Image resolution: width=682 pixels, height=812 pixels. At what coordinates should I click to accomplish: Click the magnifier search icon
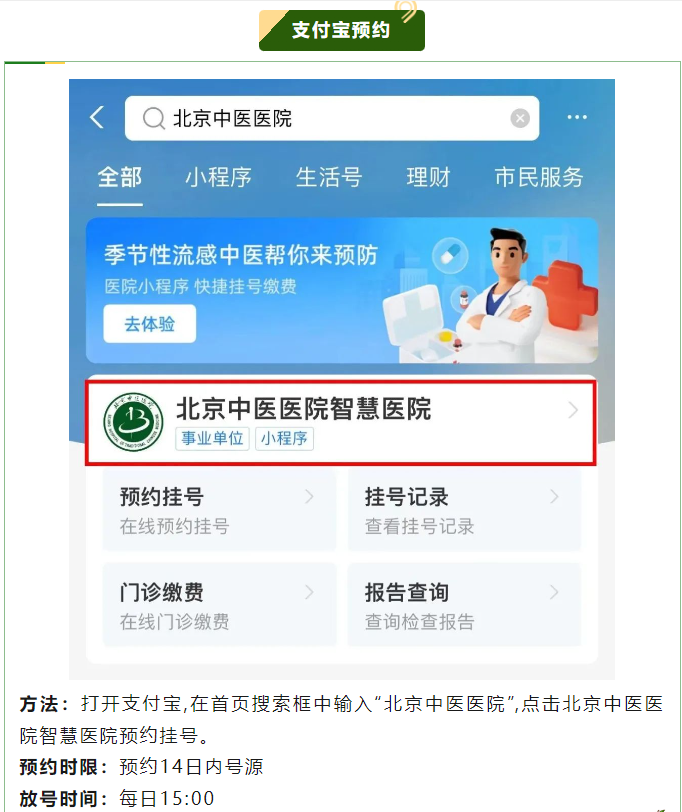pyautogui.click(x=153, y=119)
